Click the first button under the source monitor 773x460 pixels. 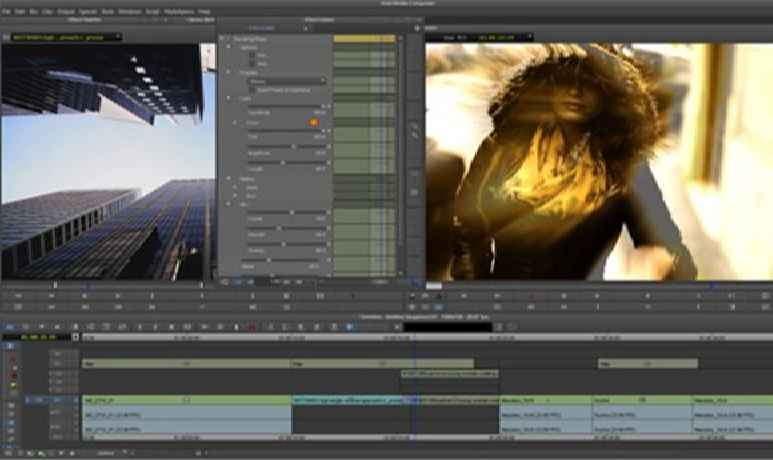point(17,297)
